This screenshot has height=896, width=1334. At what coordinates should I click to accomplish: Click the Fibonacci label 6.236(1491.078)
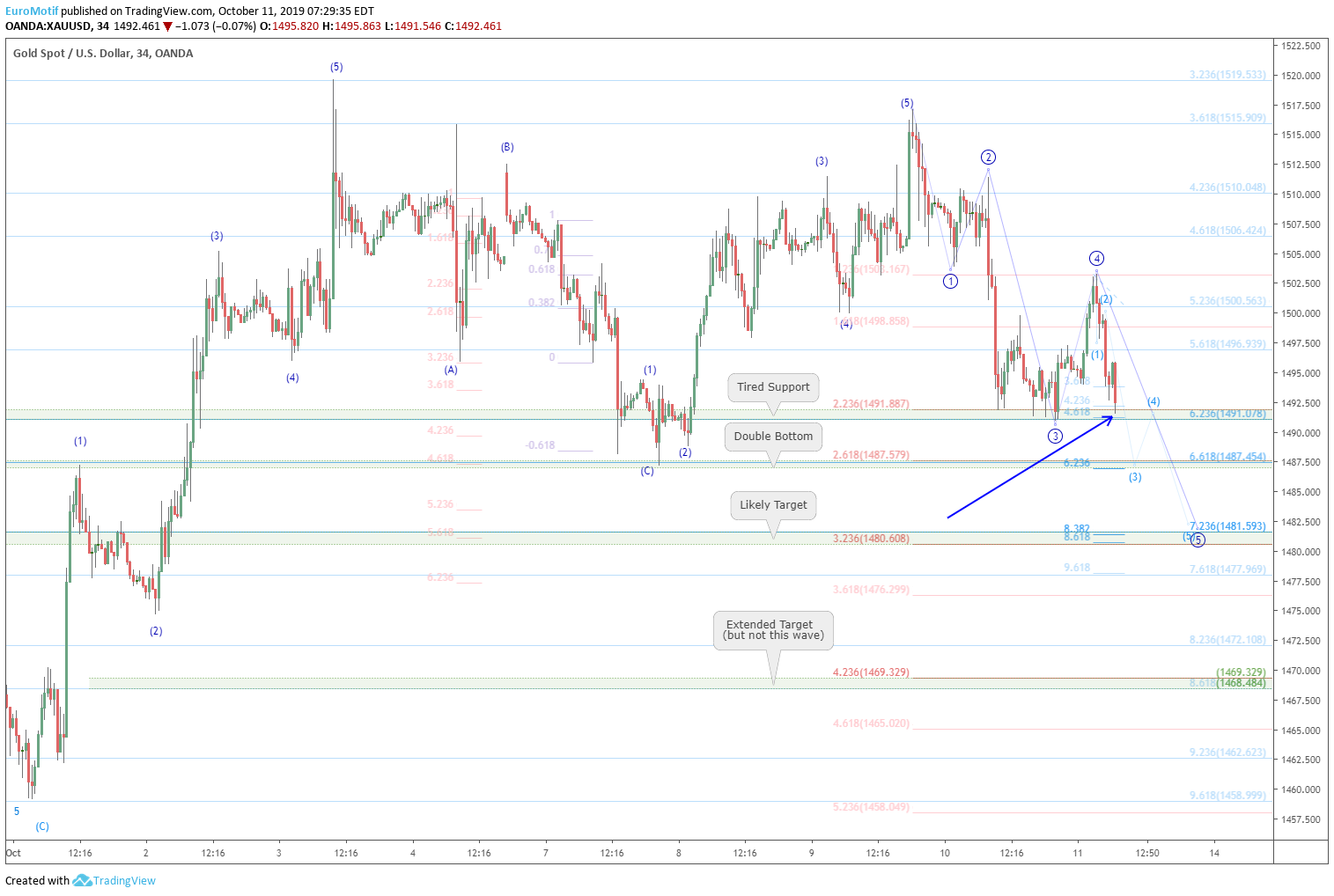[1227, 414]
